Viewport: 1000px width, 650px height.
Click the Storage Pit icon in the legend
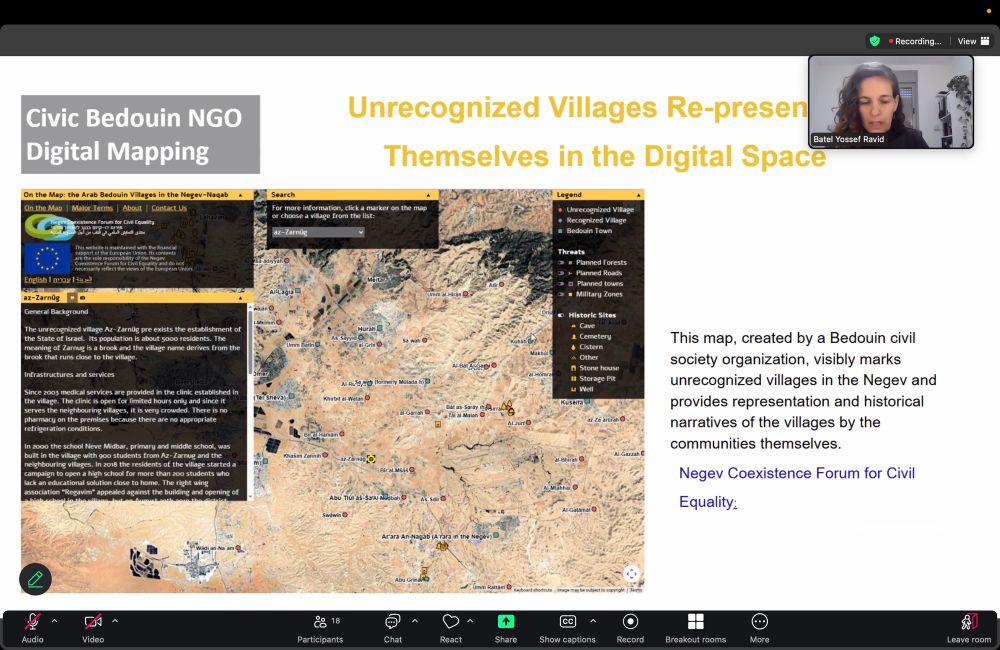coord(573,378)
